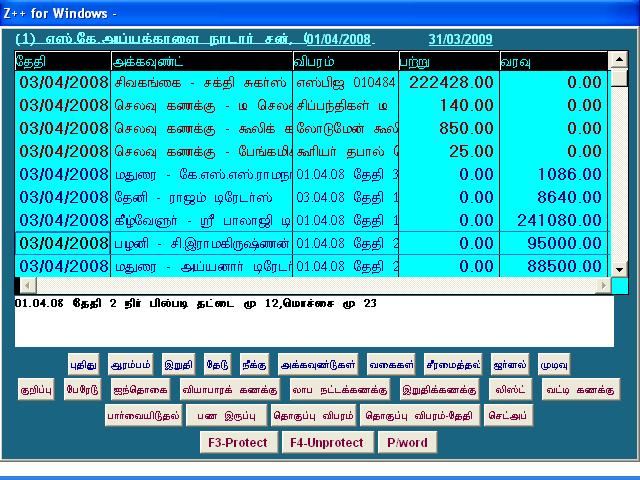The height and width of the screenshot is (480, 640).
Task: Open செட்அப் (Setup)
Action: [x=508, y=416]
